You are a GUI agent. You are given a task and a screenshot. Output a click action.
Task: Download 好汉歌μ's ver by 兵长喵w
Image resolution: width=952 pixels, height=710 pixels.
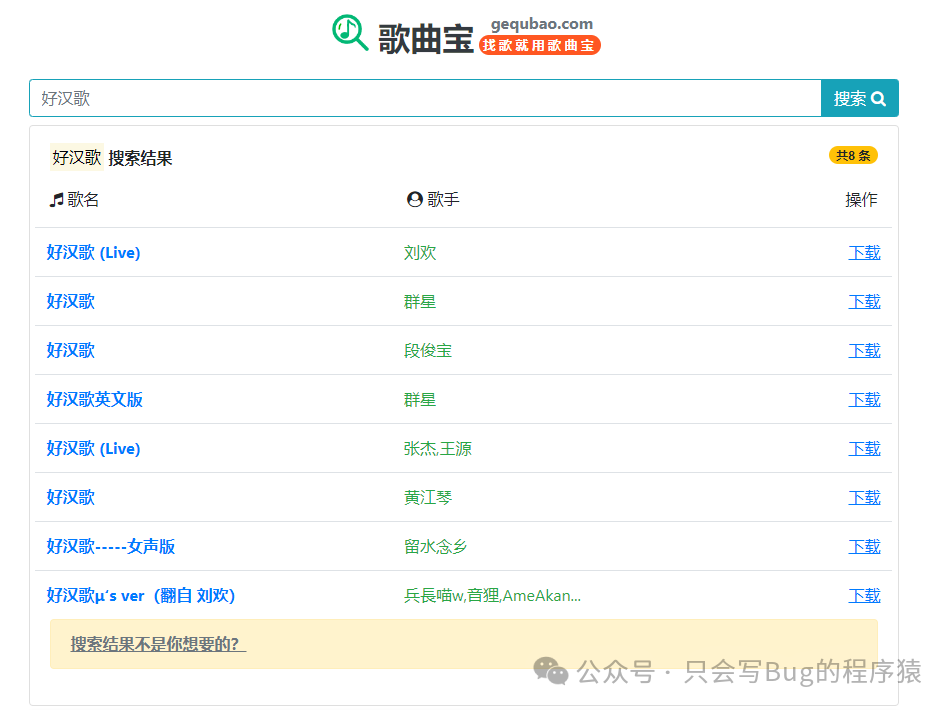pyautogui.click(x=864, y=595)
